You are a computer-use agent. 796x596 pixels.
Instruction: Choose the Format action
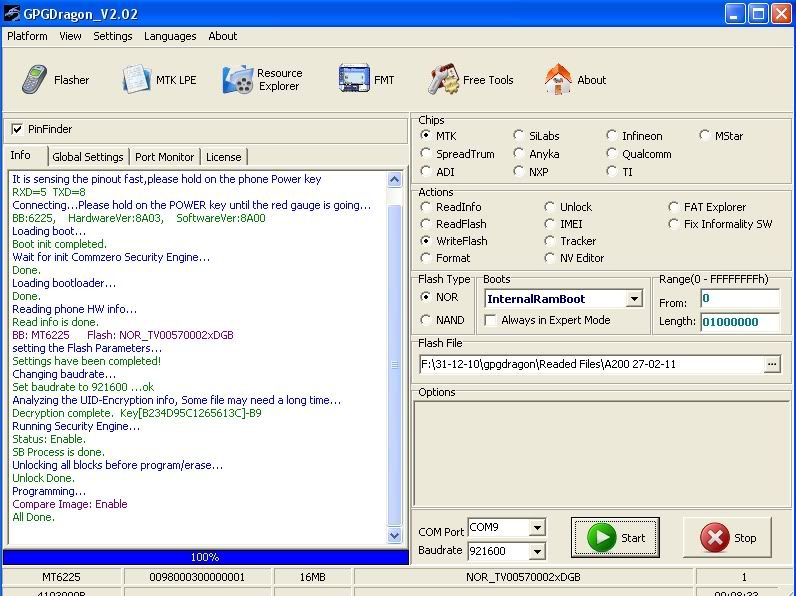pyautogui.click(x=425, y=258)
